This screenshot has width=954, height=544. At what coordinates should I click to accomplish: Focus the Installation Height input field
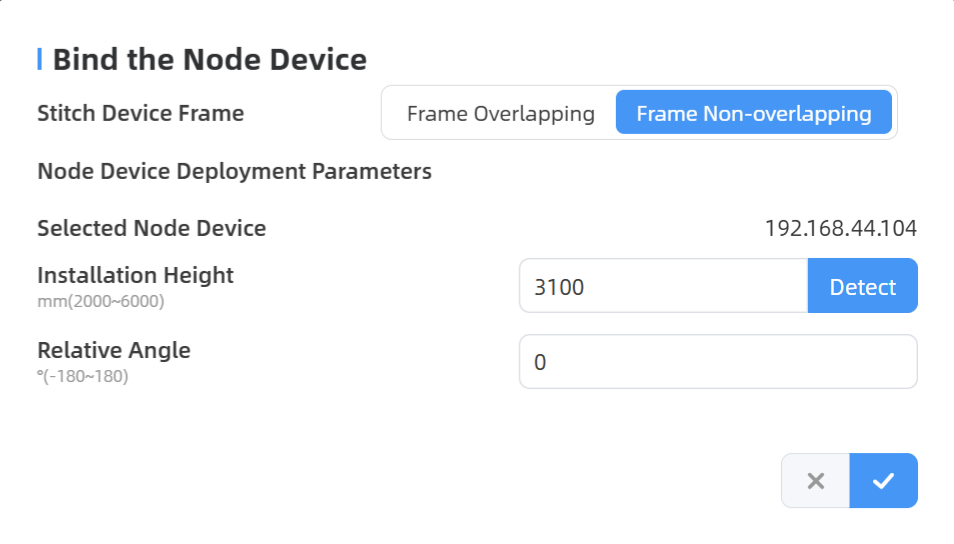point(664,286)
